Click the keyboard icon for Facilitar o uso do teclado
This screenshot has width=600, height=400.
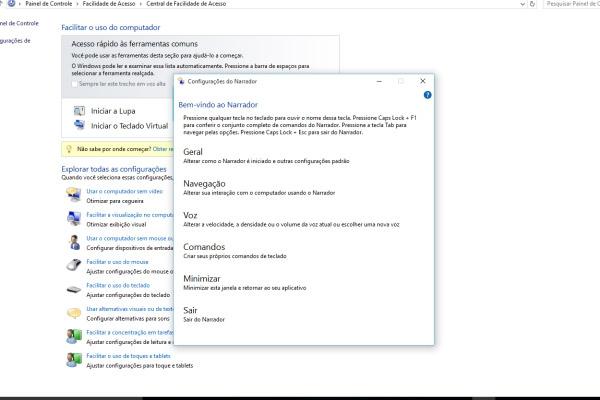pos(73,290)
